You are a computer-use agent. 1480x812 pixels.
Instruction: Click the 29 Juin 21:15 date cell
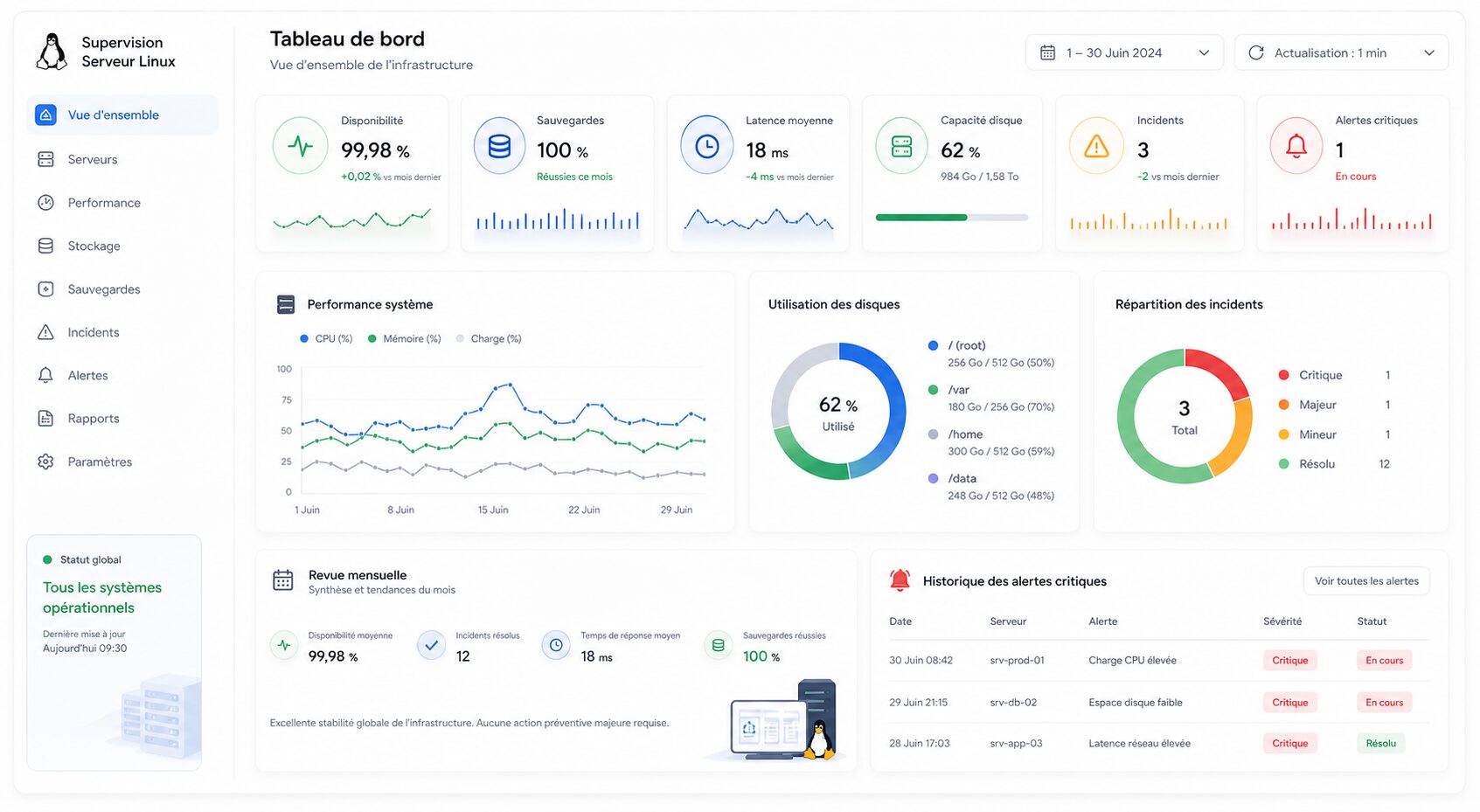pos(918,703)
